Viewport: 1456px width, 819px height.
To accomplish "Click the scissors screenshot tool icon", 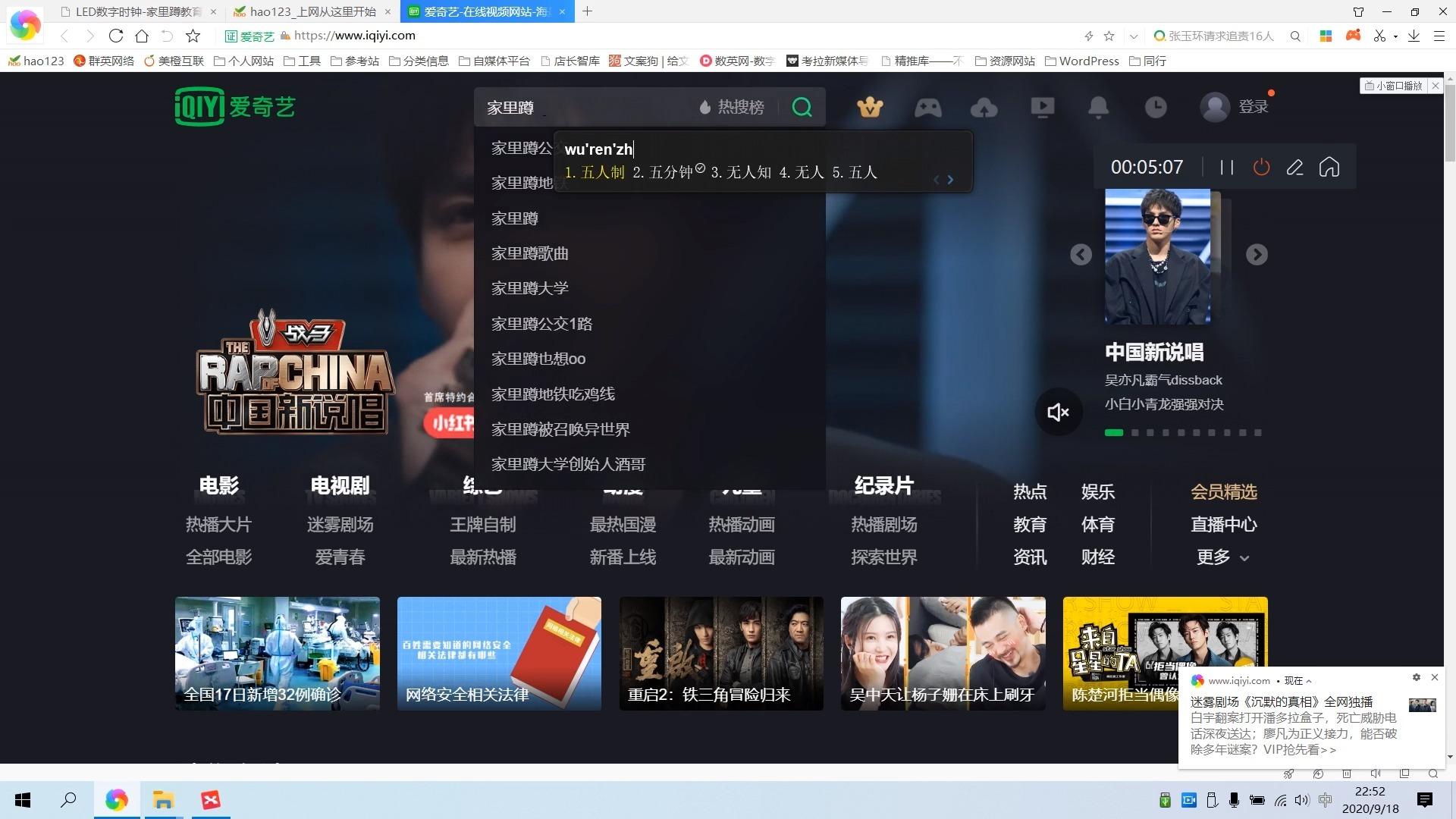I will pyautogui.click(x=1379, y=36).
